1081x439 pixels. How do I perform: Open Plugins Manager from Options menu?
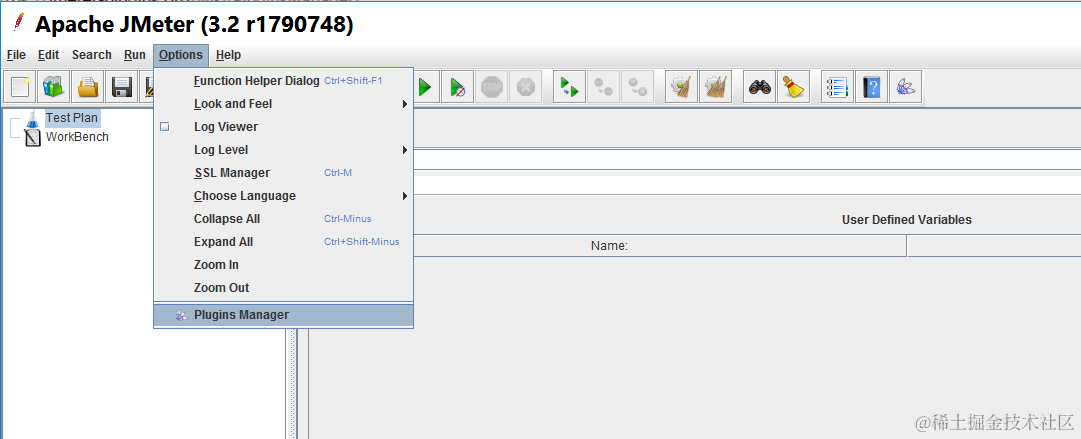pyautogui.click(x=283, y=315)
